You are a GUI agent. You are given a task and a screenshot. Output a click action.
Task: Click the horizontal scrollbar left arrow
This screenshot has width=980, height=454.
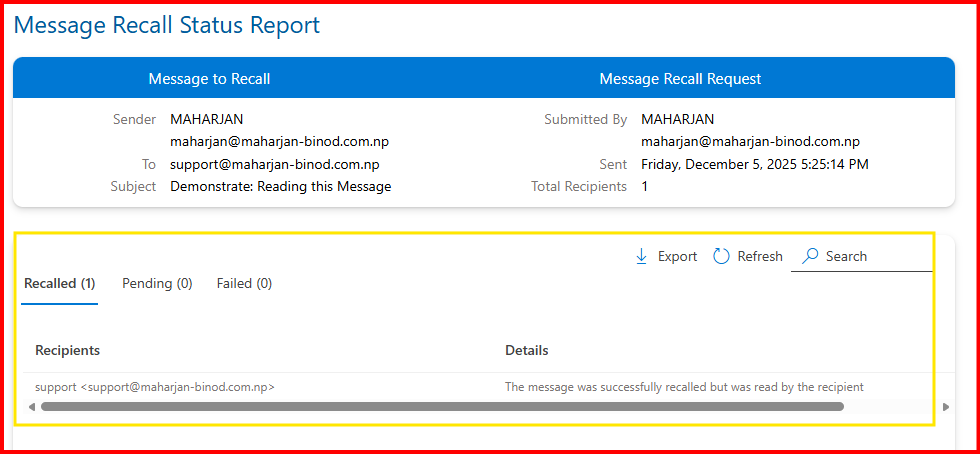pyautogui.click(x=31, y=407)
